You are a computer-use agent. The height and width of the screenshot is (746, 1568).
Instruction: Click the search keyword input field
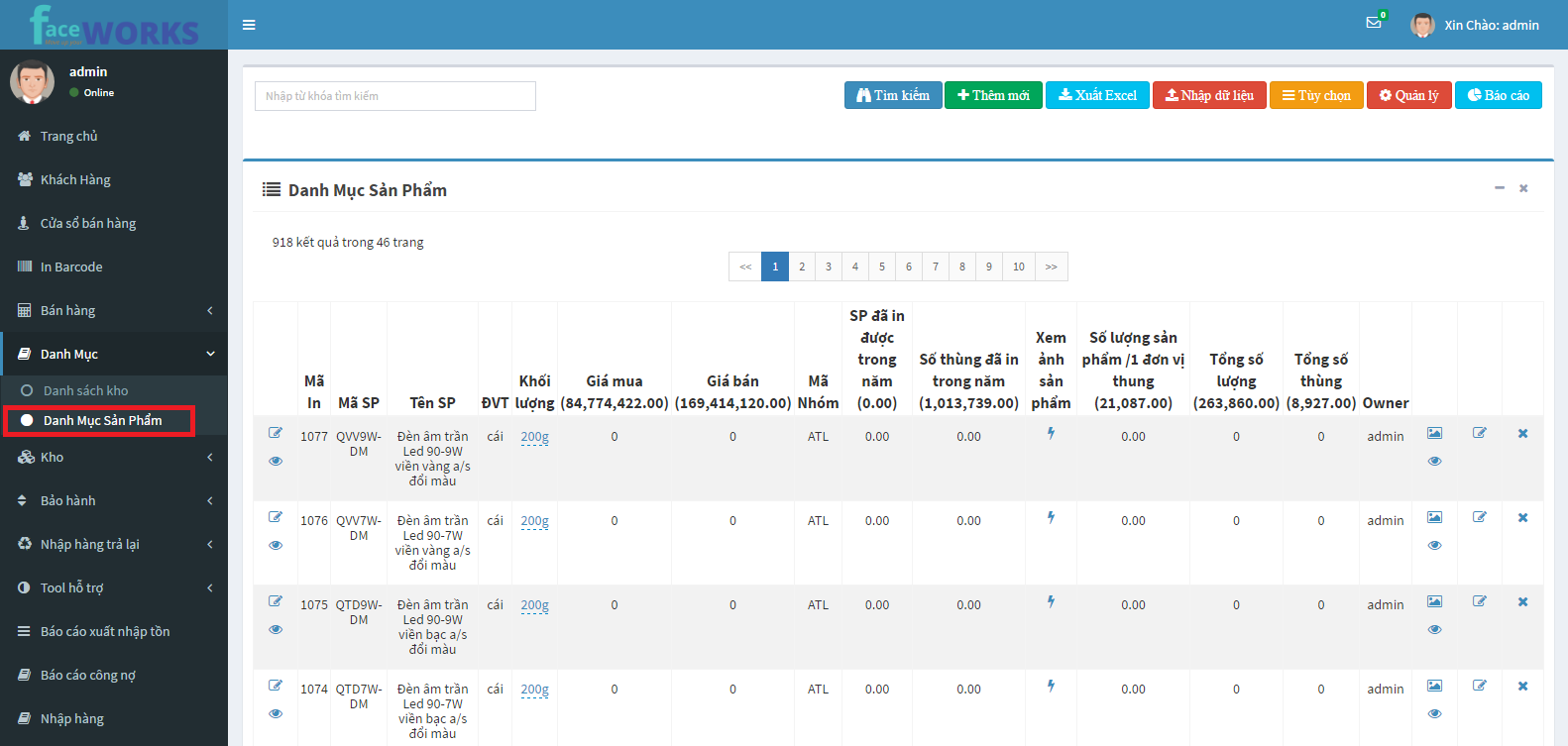point(394,96)
